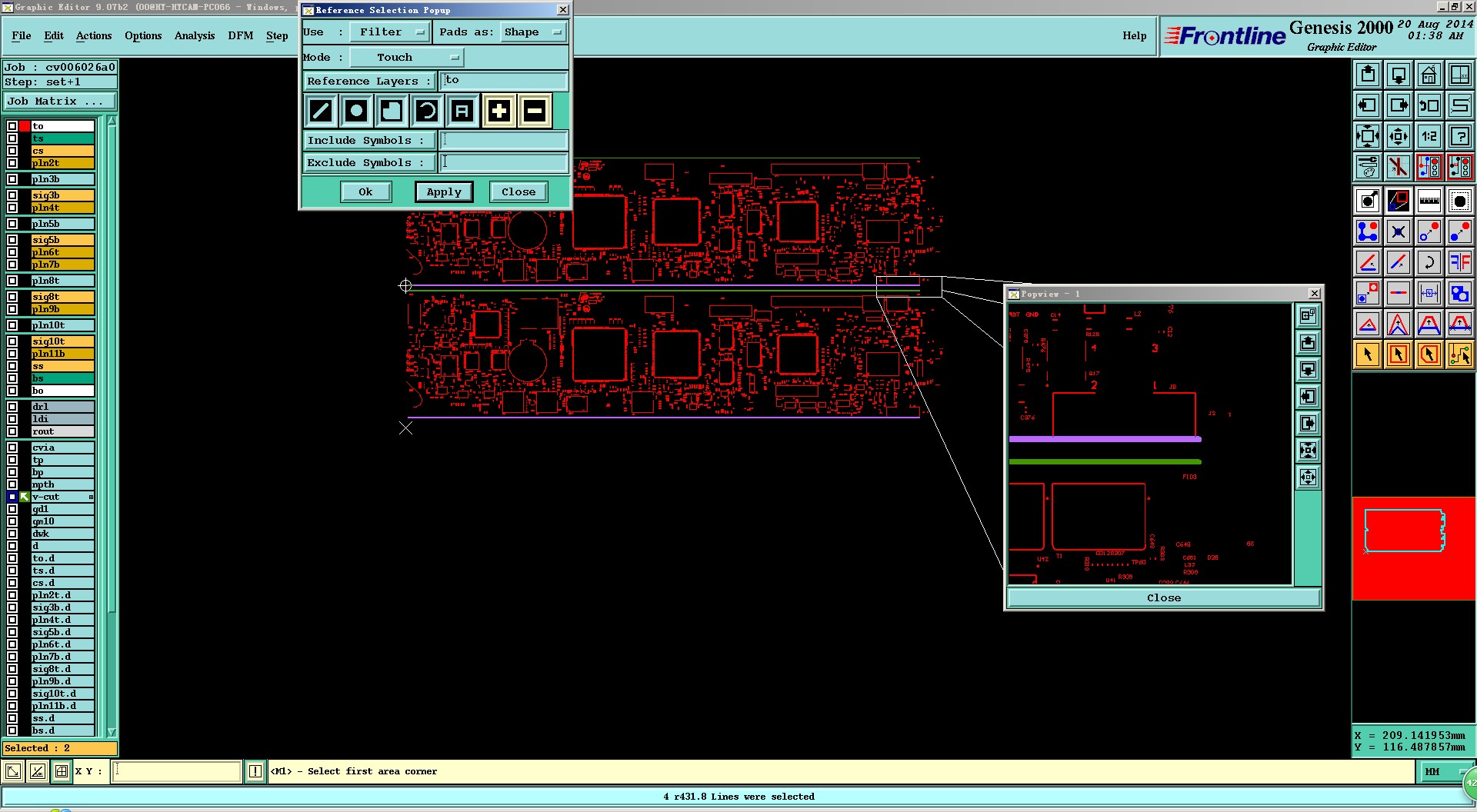Viewport: 1477px width, 812px height.
Task: Click the 1:2 zoom scale icon
Action: pos(1429,136)
